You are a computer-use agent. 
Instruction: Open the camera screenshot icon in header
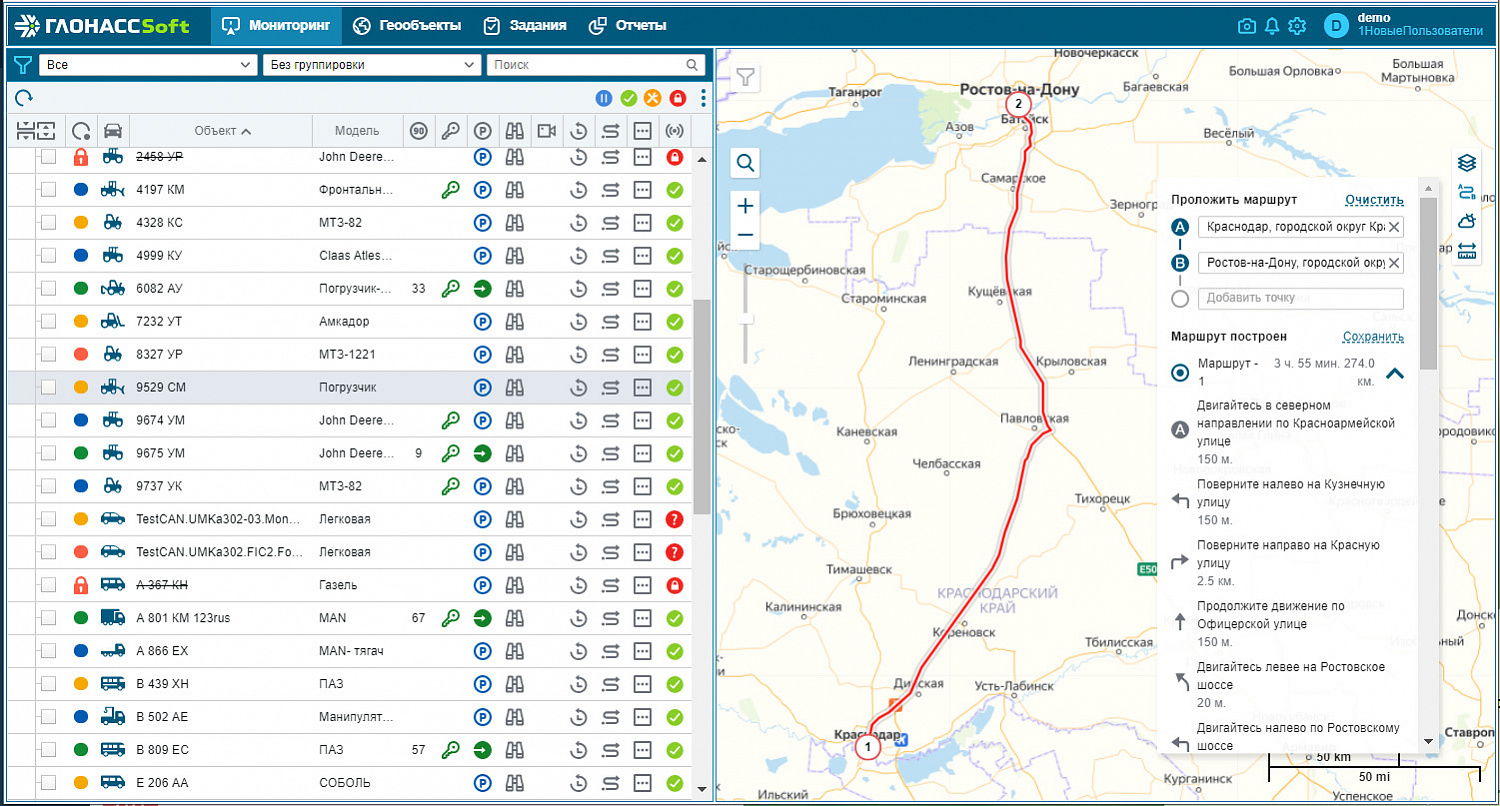1247,26
